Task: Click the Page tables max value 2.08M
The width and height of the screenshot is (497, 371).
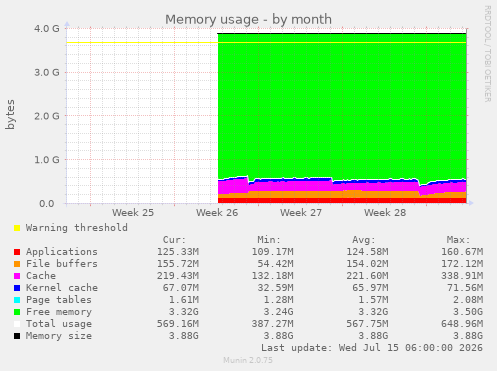Action: (468, 300)
